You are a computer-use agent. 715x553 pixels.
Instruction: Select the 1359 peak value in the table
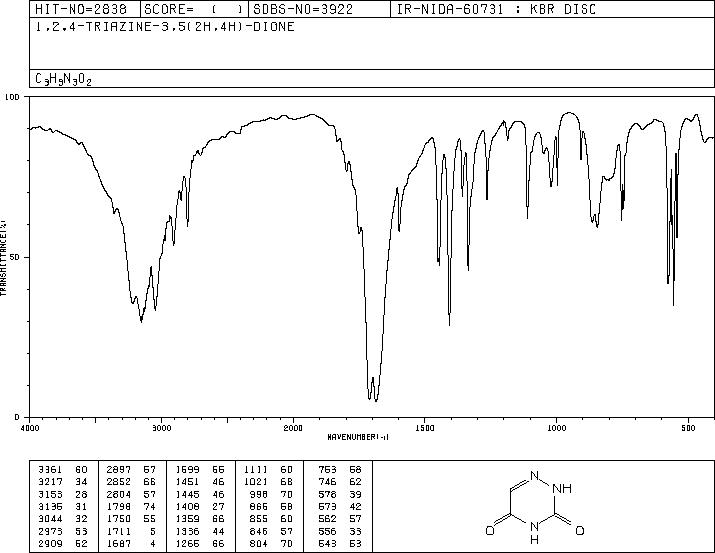(187, 519)
